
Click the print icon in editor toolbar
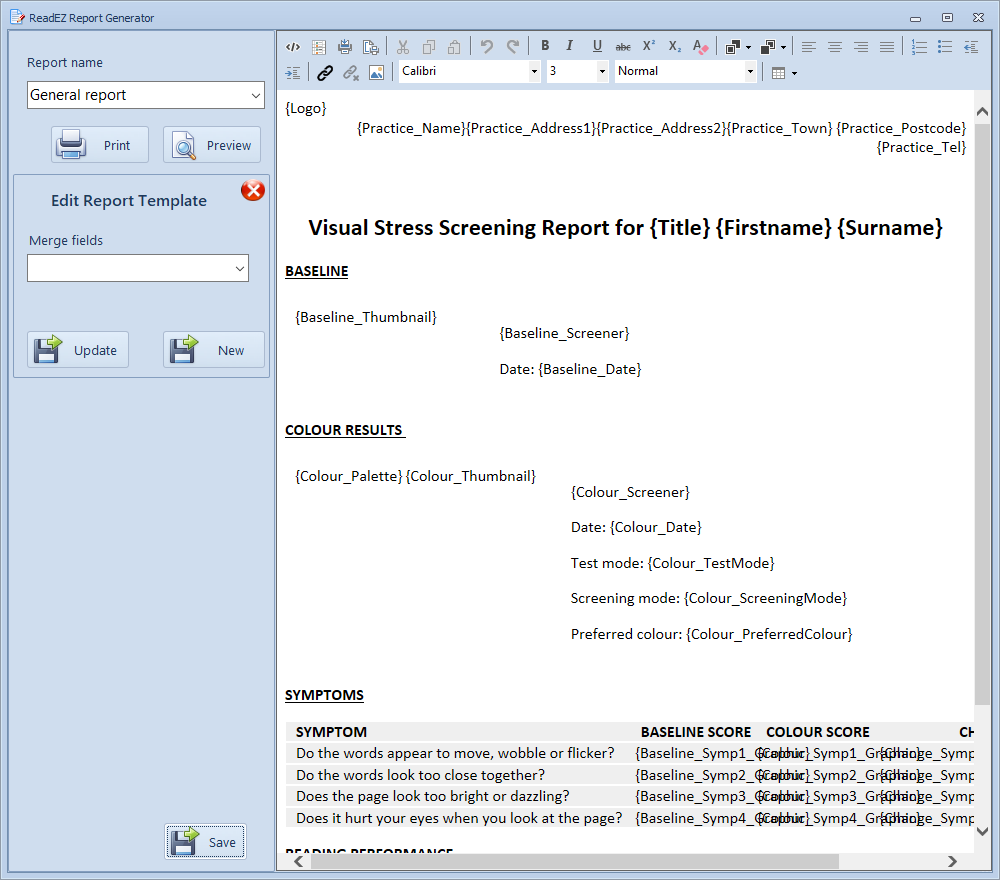point(345,46)
